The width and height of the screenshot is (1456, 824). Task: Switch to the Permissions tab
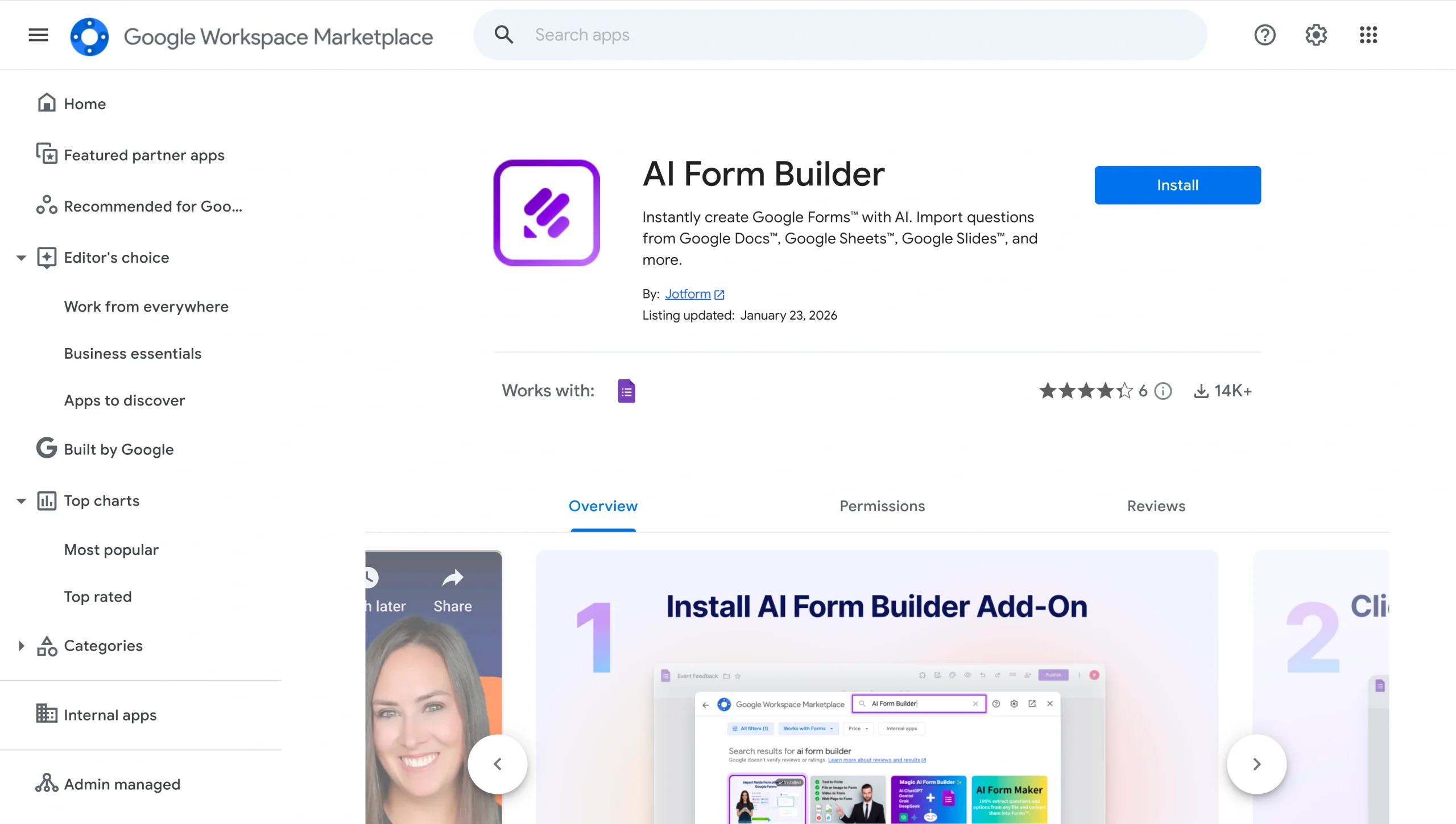point(881,506)
